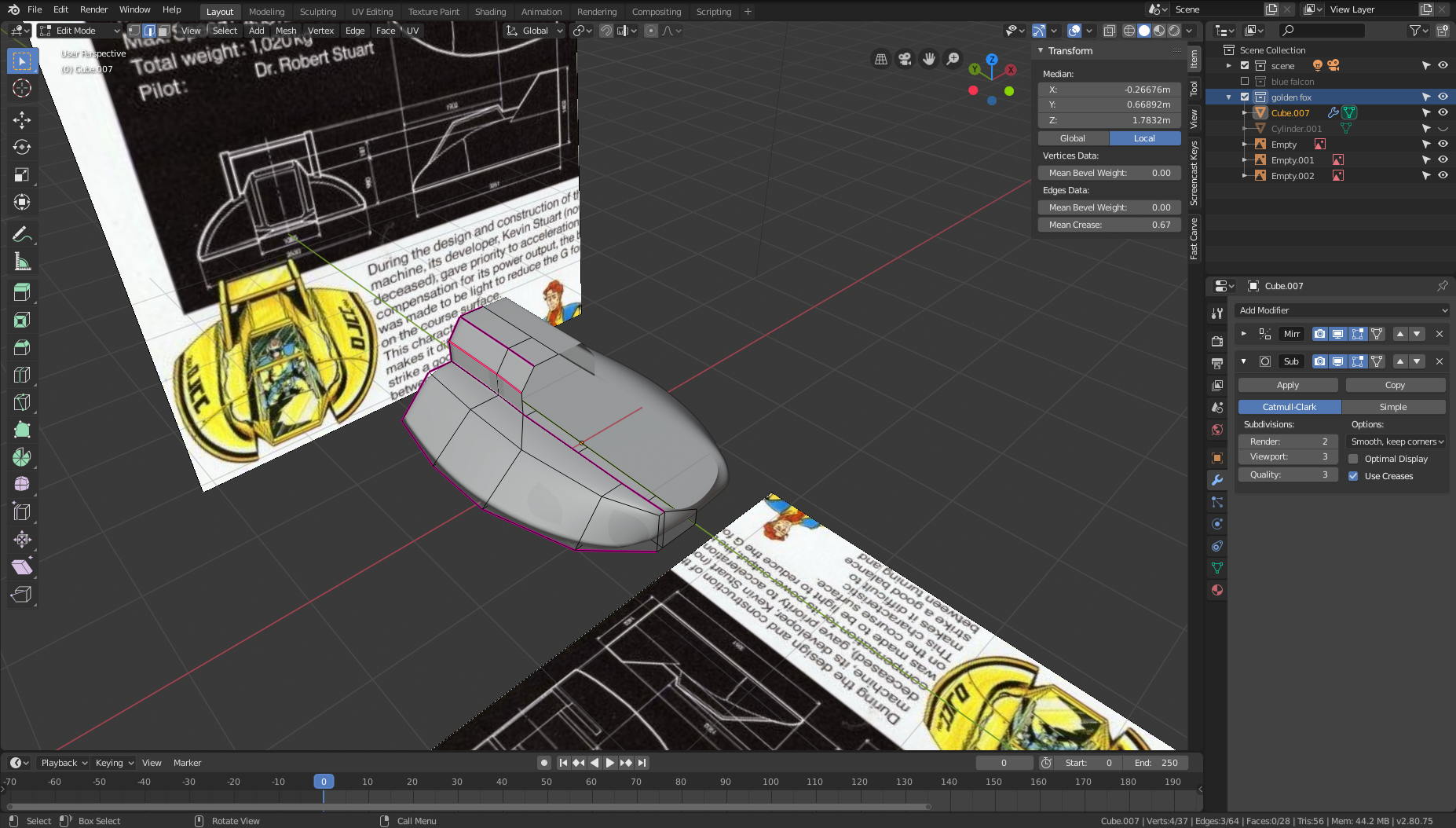Screen dimensions: 1456x828
Task: Switch to face select mode
Action: [163, 31]
